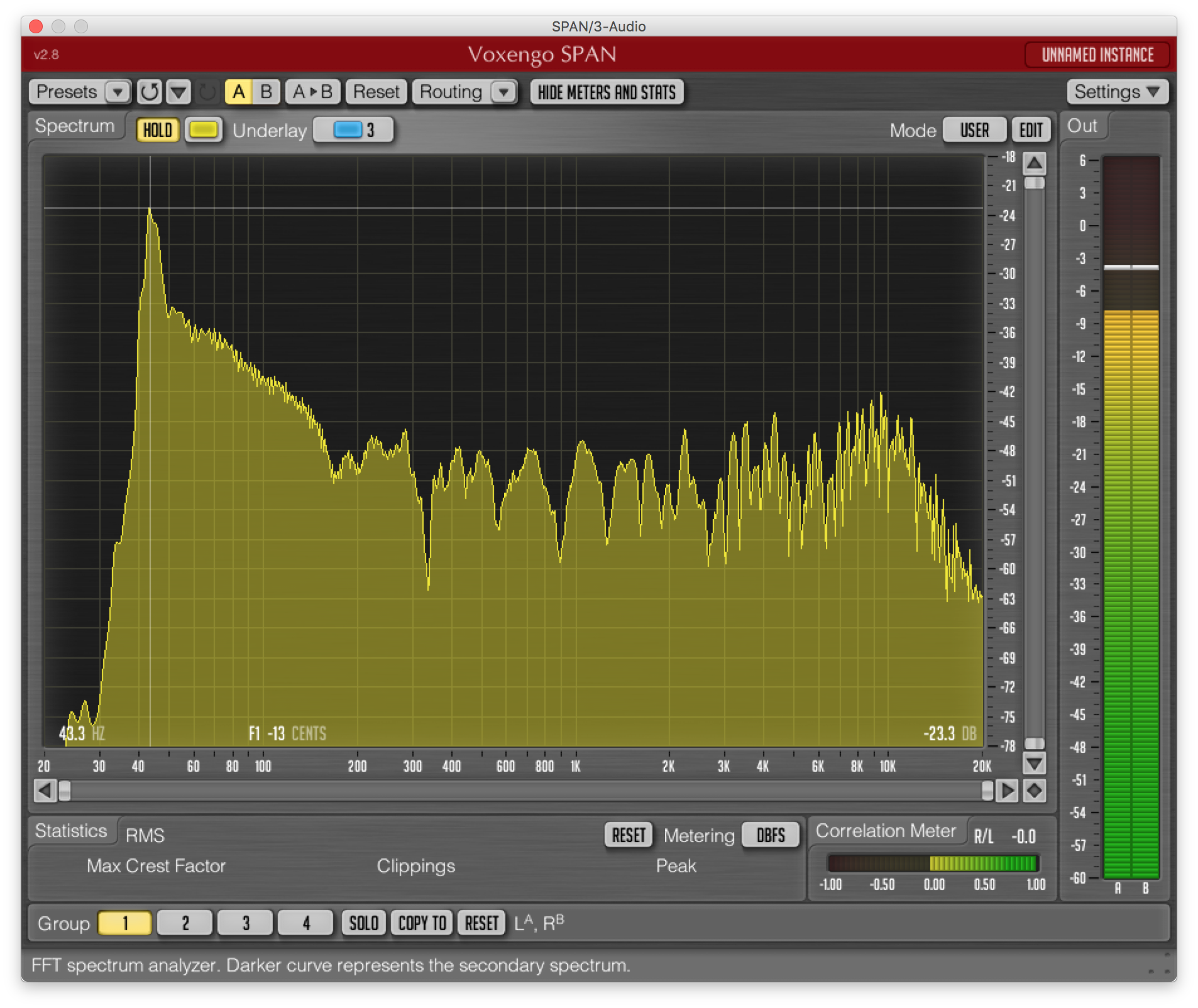Screen dimensions: 1198x1008
Task: Open the undo history dropdown arrow
Action: click(179, 92)
